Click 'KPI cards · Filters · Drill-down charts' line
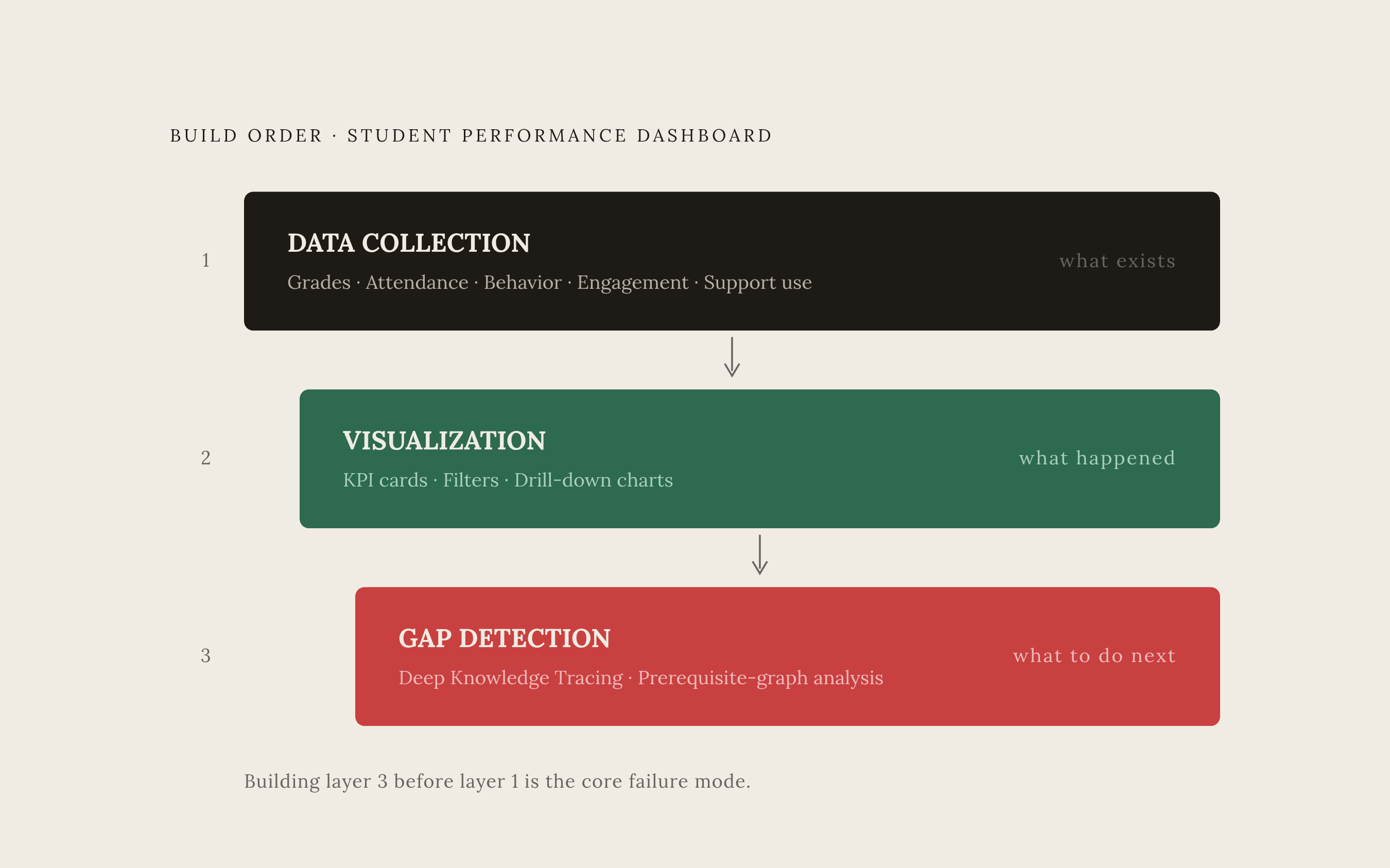Screen dimensions: 1390x868 click(508, 480)
